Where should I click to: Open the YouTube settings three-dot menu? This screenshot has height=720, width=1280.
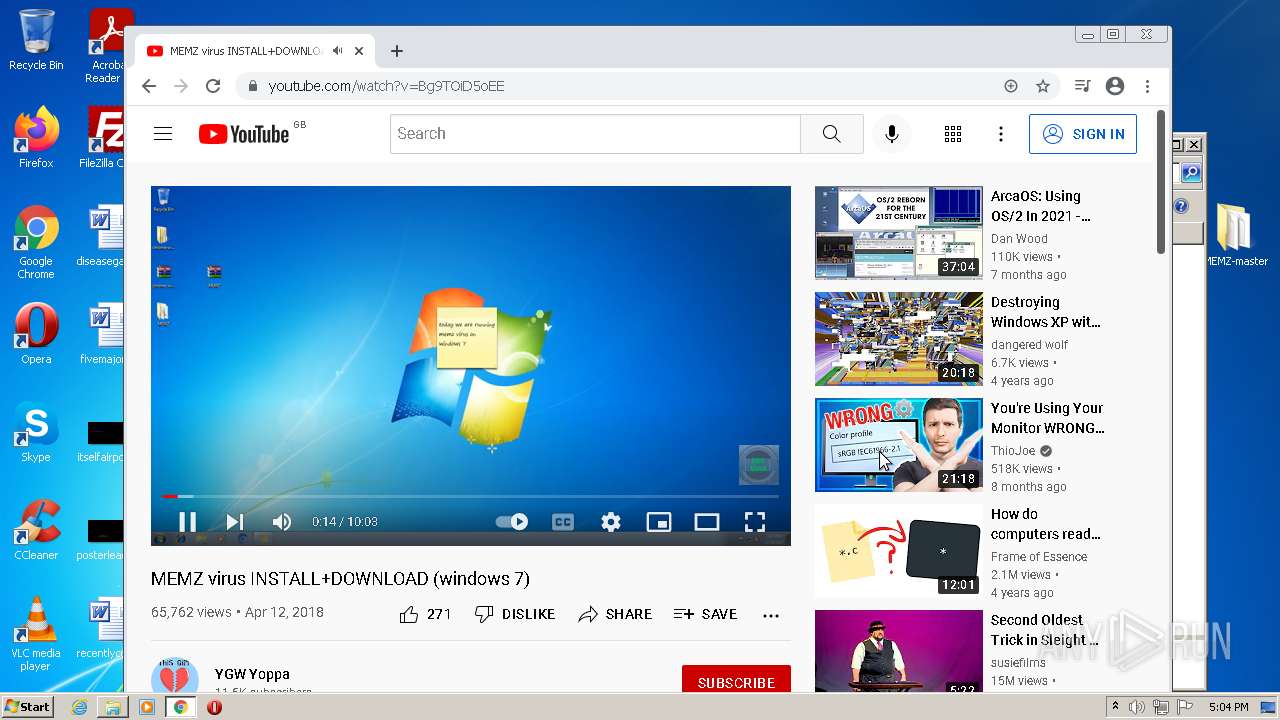pos(1001,134)
